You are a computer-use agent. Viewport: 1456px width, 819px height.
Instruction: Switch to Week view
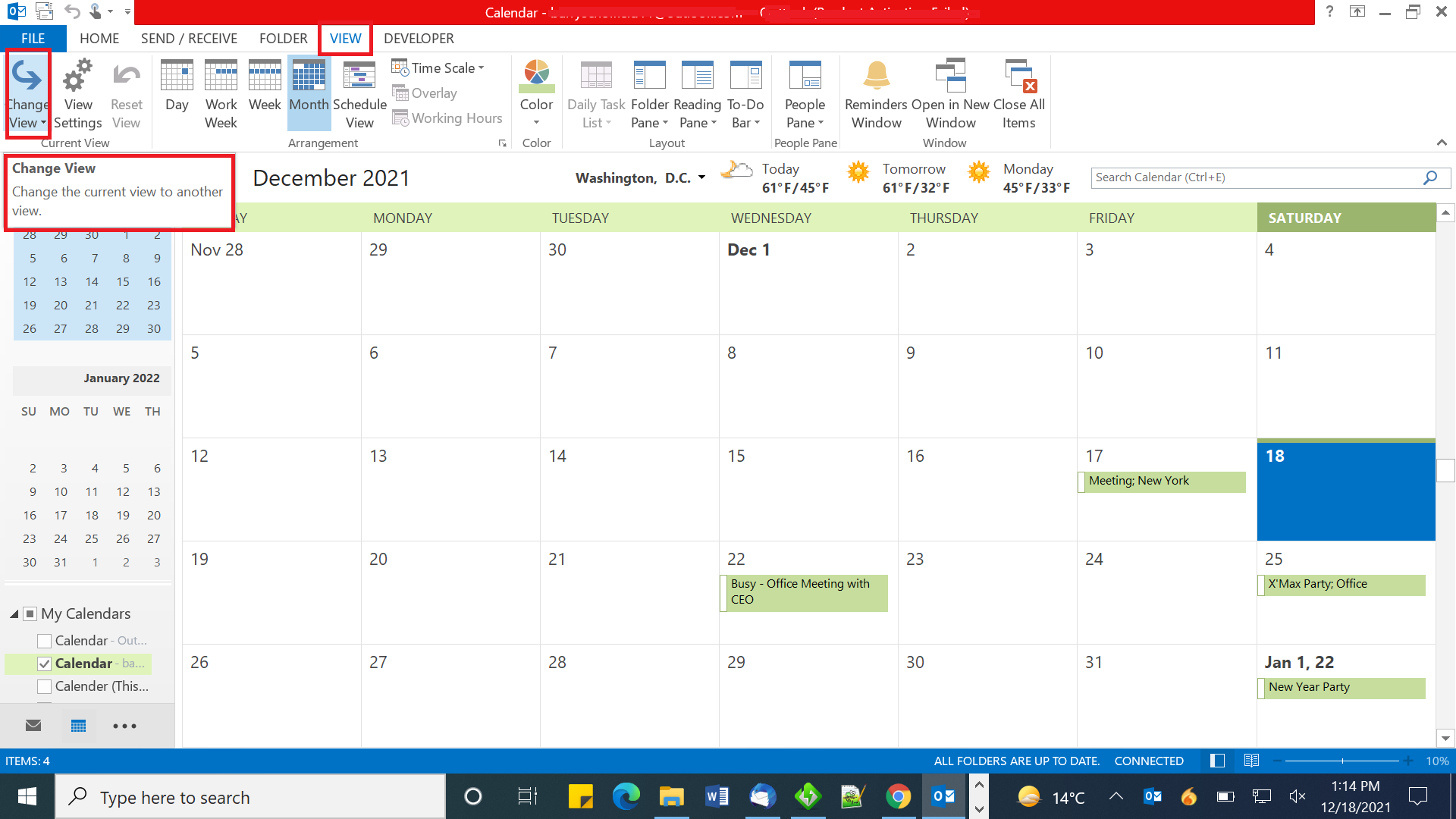[263, 90]
